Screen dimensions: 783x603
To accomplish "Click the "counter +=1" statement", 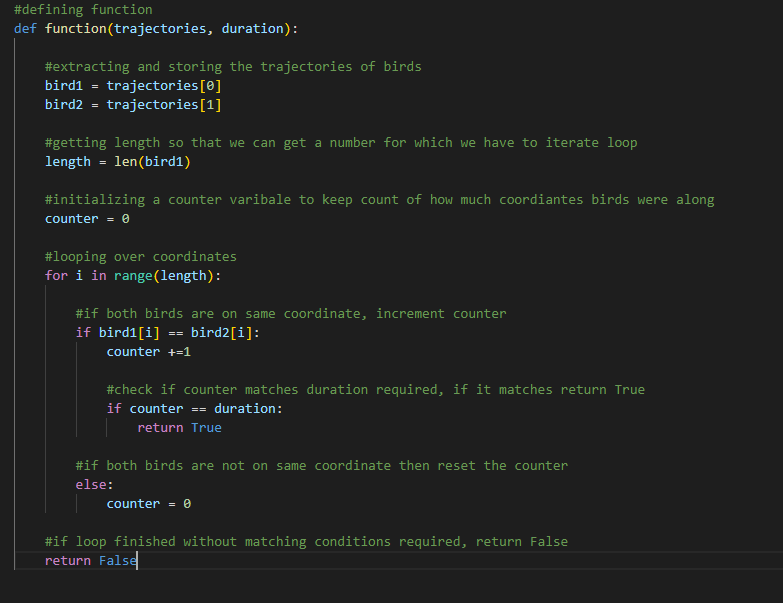I will 149,352.
